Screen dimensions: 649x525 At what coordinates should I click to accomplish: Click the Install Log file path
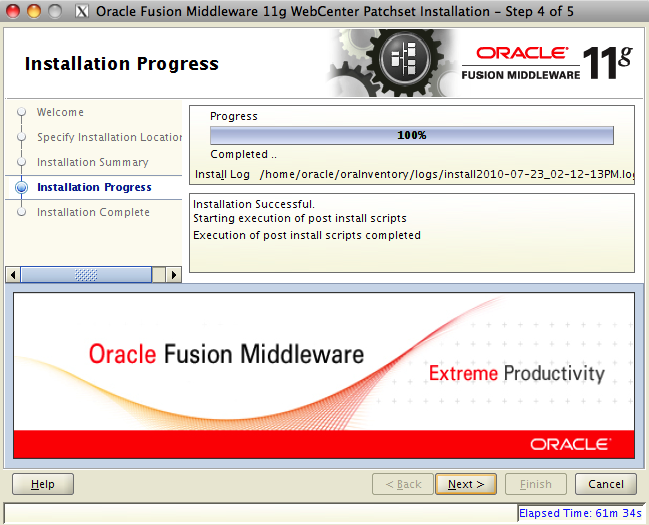point(446,175)
